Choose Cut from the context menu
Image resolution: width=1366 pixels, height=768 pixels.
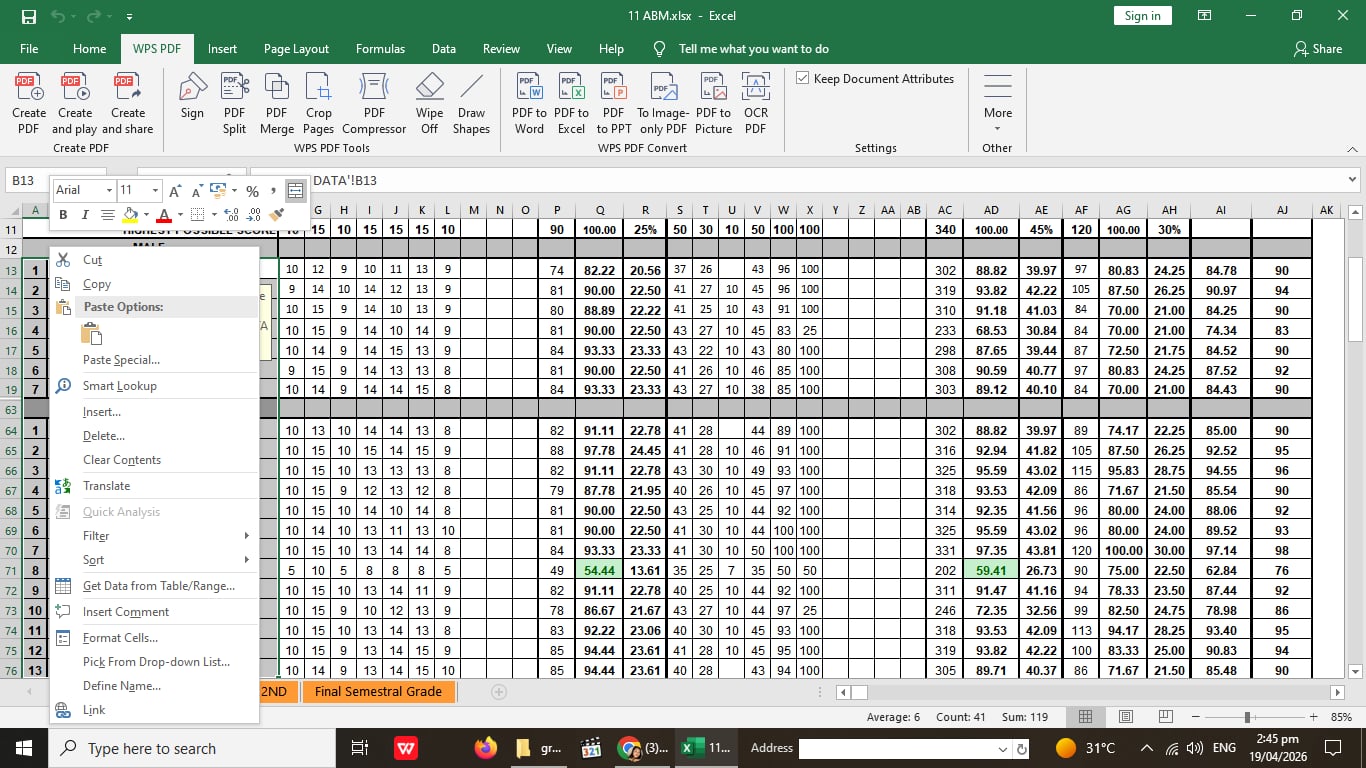(x=154, y=260)
